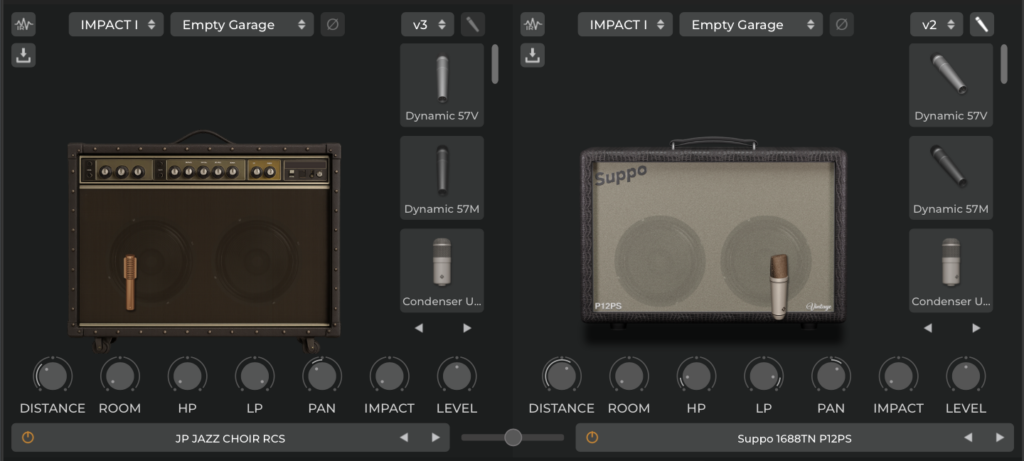Click right mic list previous arrow
Screen dimensions: 1024x461
927,328
